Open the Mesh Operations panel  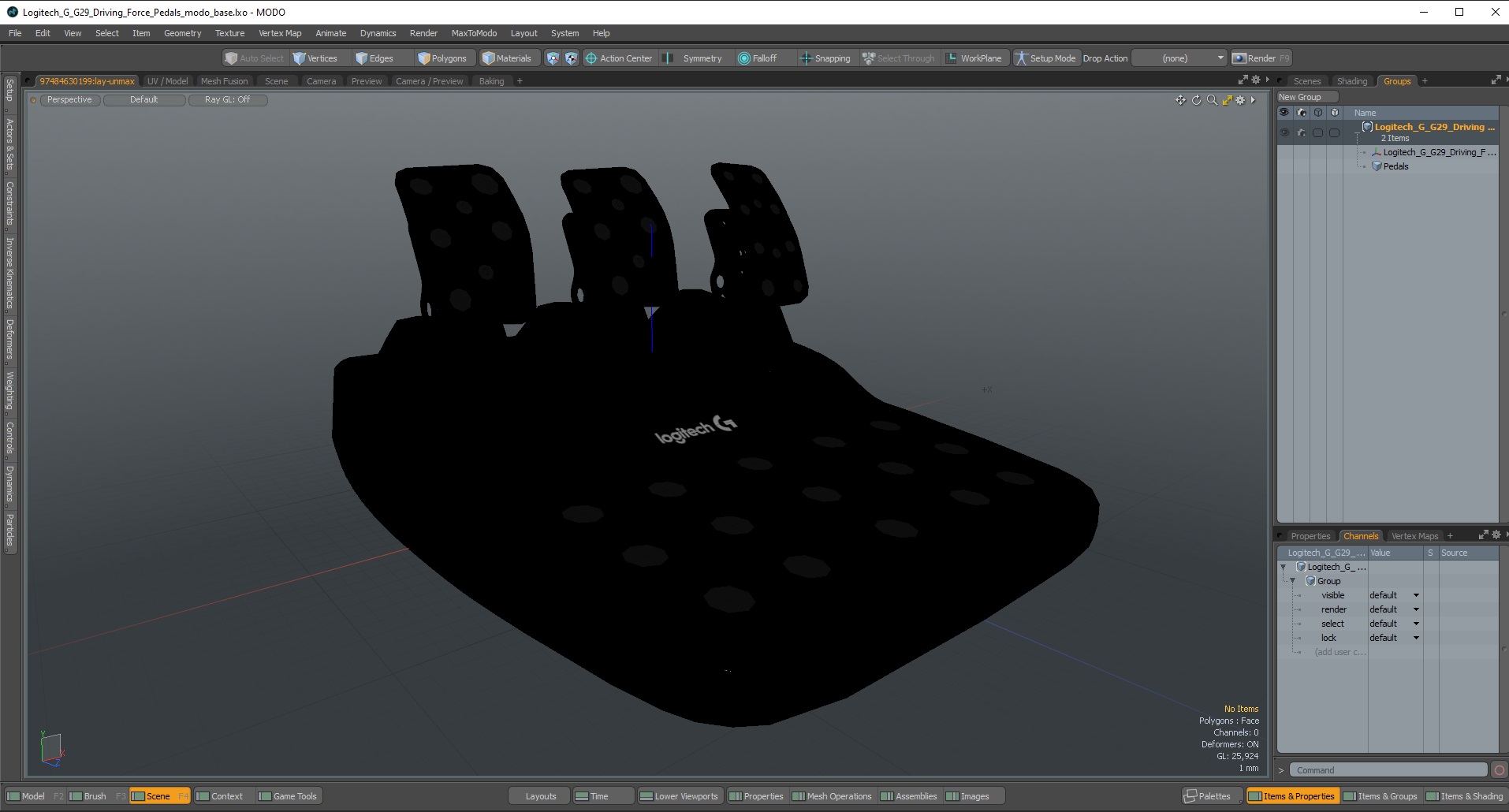click(x=832, y=796)
